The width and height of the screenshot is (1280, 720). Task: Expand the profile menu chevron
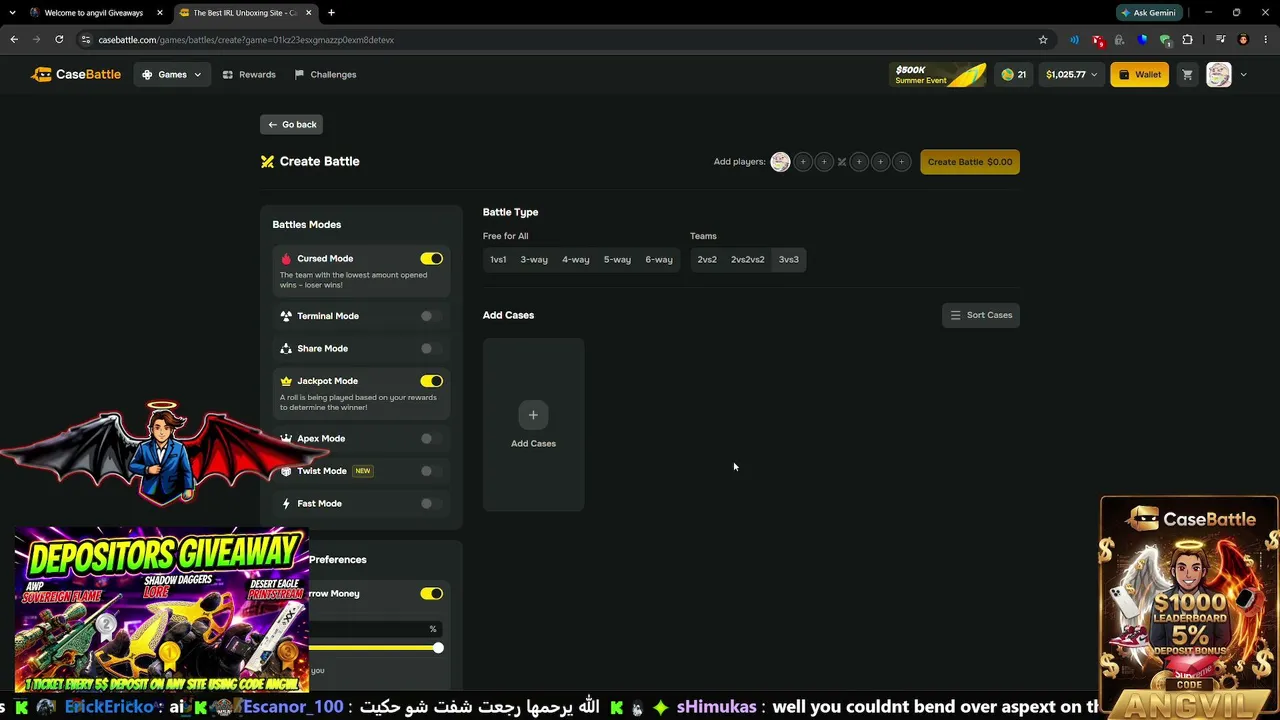[1243, 74]
